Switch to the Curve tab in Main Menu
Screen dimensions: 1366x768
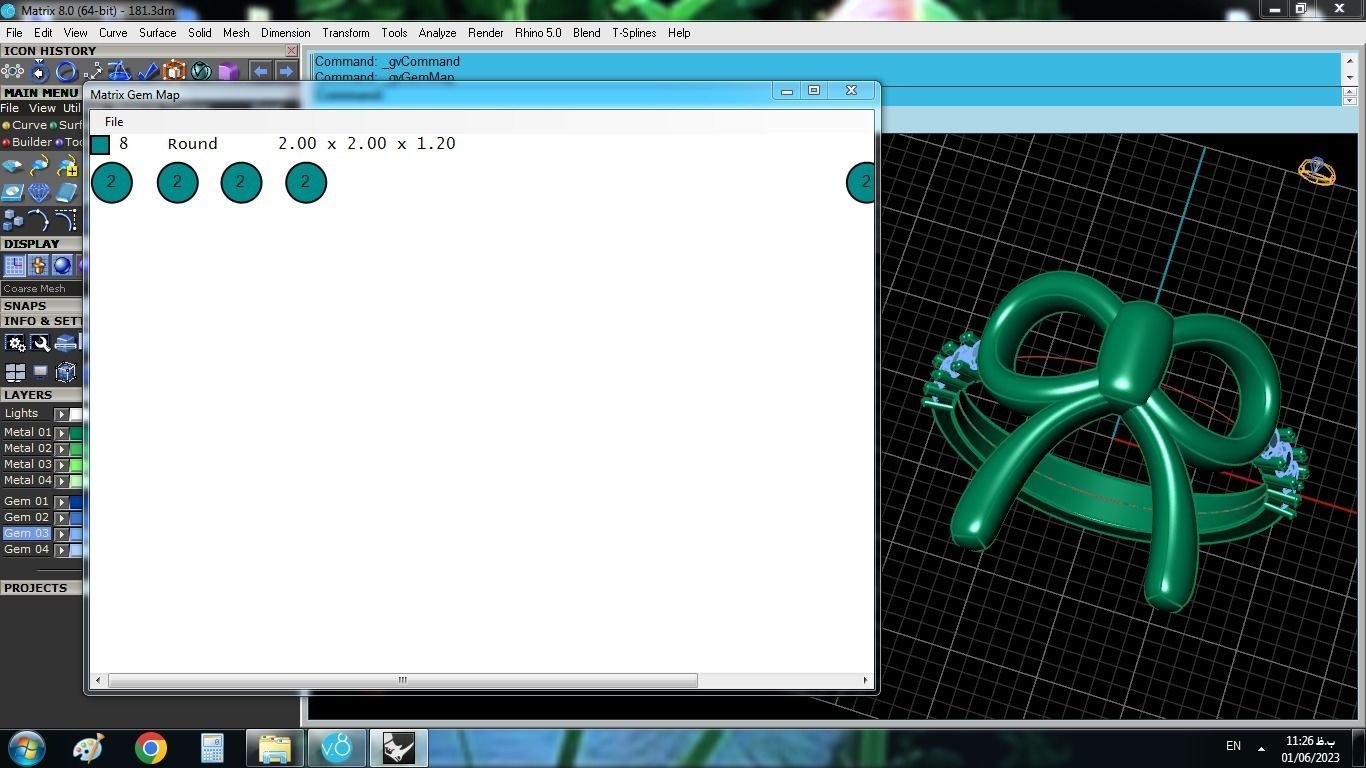click(24, 125)
